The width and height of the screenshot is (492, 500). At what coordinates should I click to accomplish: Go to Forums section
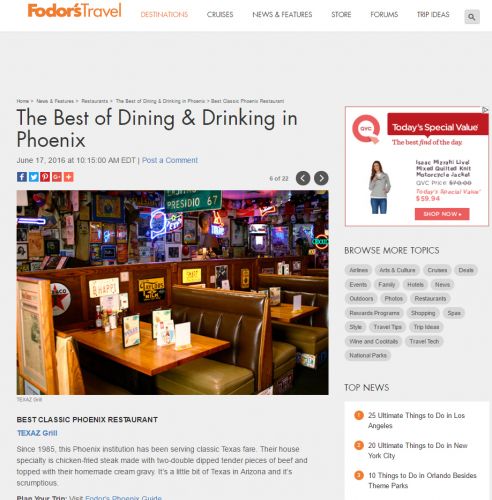coord(384,15)
